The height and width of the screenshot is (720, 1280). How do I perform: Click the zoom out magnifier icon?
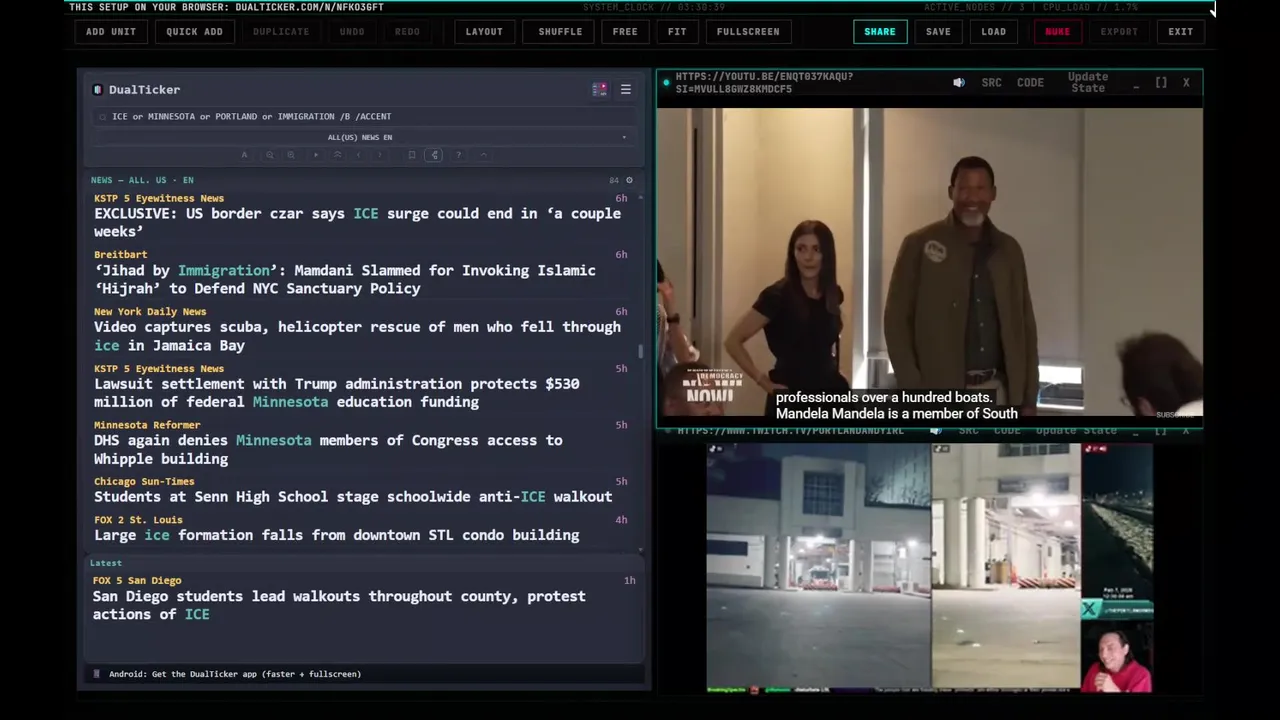pos(269,155)
